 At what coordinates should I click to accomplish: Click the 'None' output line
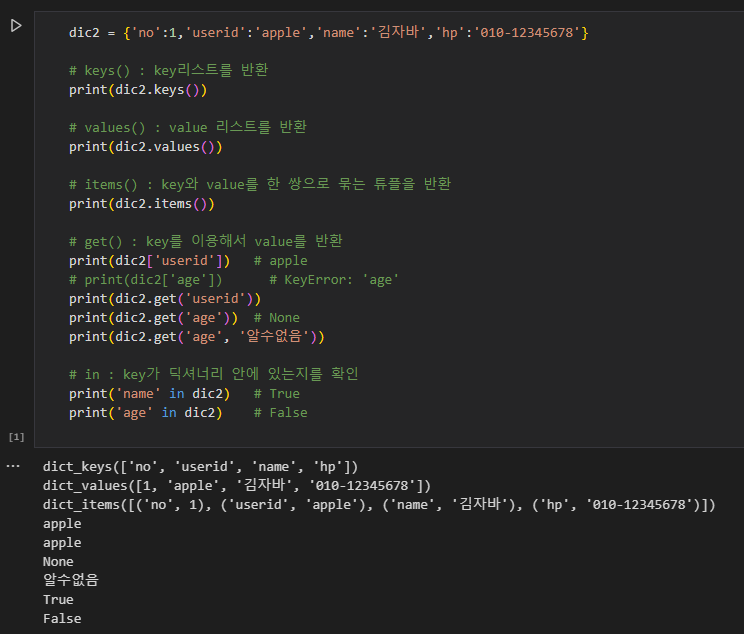[58, 562]
